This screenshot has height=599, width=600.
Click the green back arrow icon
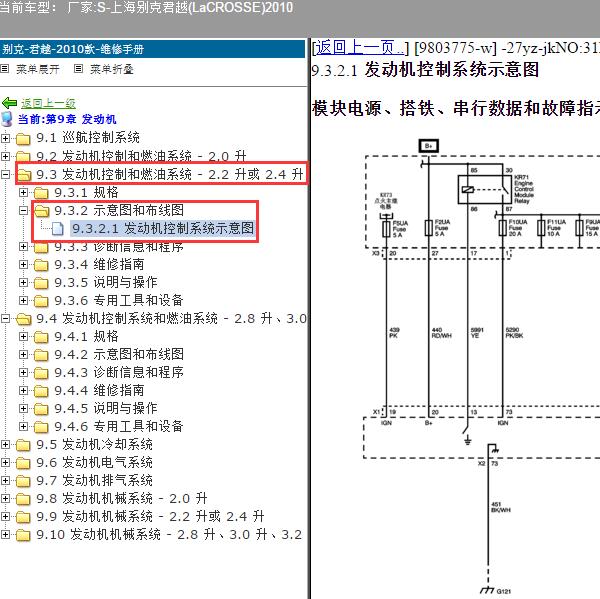(9, 103)
